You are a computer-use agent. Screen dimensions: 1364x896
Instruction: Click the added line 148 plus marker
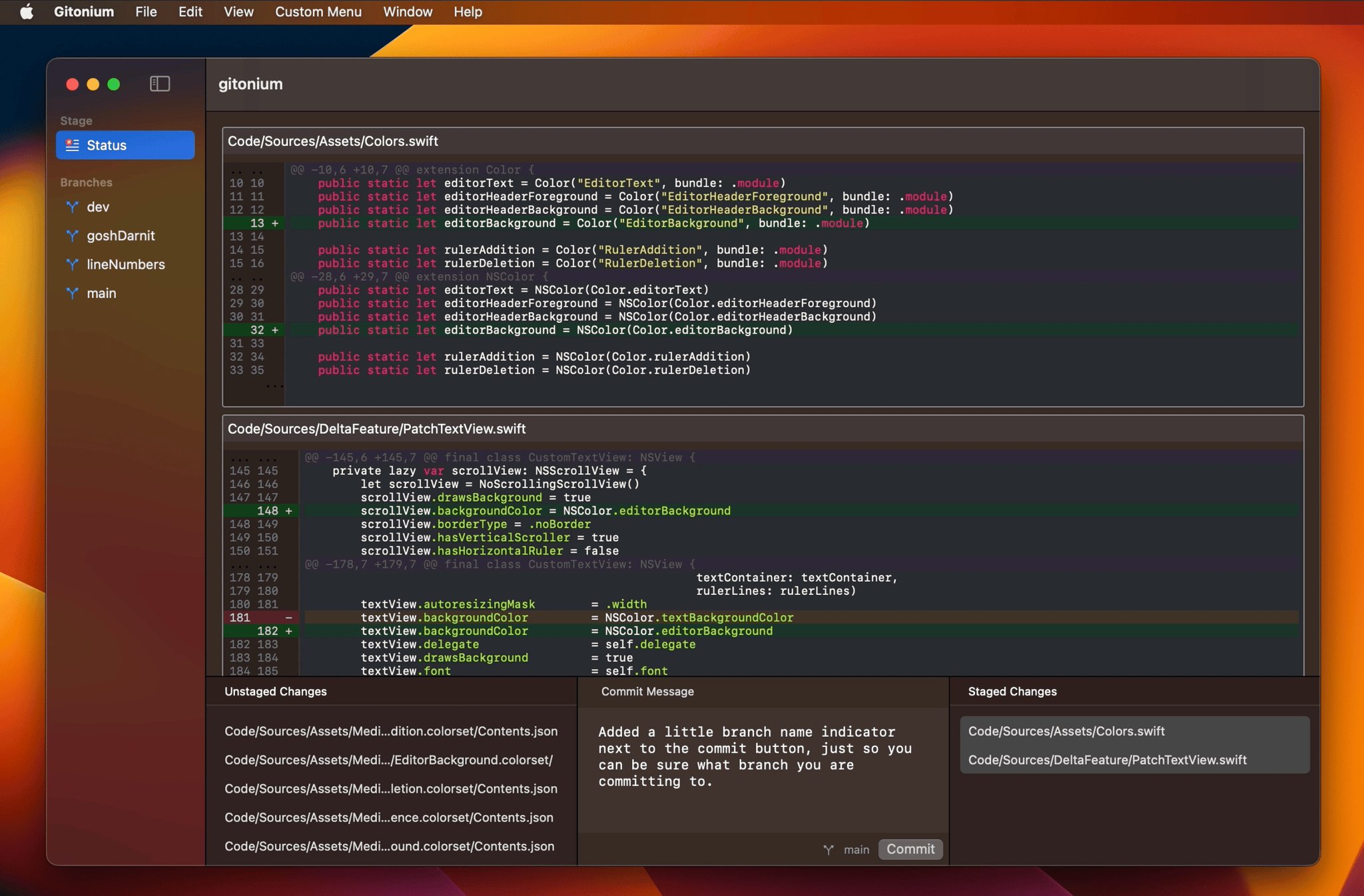click(x=288, y=511)
